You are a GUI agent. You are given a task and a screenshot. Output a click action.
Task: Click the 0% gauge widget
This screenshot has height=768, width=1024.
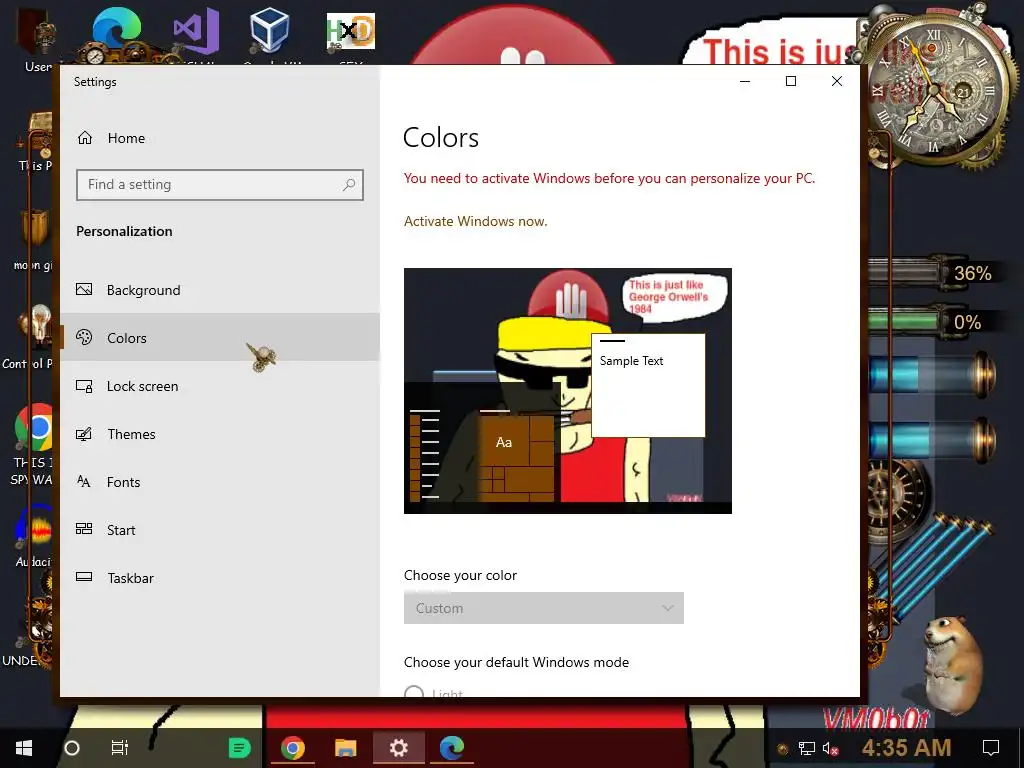click(934, 322)
